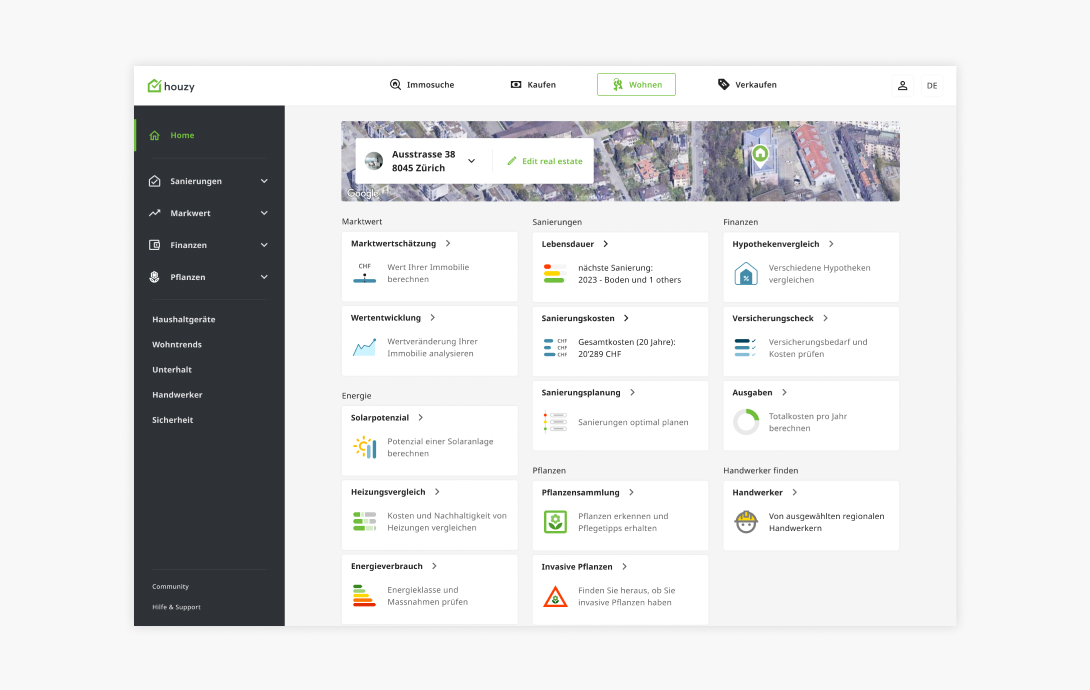Image resolution: width=1090 pixels, height=690 pixels.
Task: Open the Sanierungskosten card title
Action: click(578, 318)
